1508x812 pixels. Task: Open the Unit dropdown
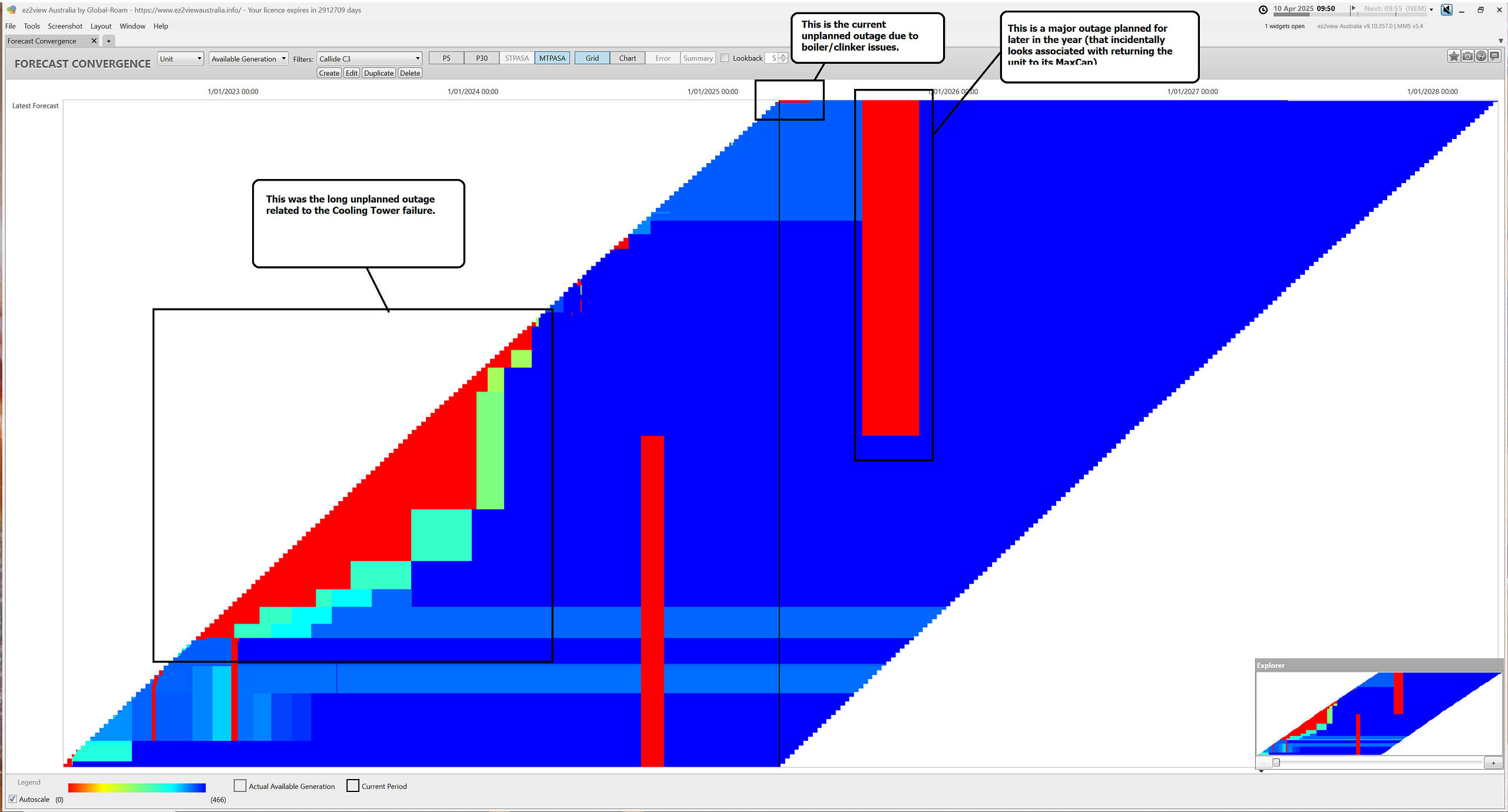pos(180,58)
